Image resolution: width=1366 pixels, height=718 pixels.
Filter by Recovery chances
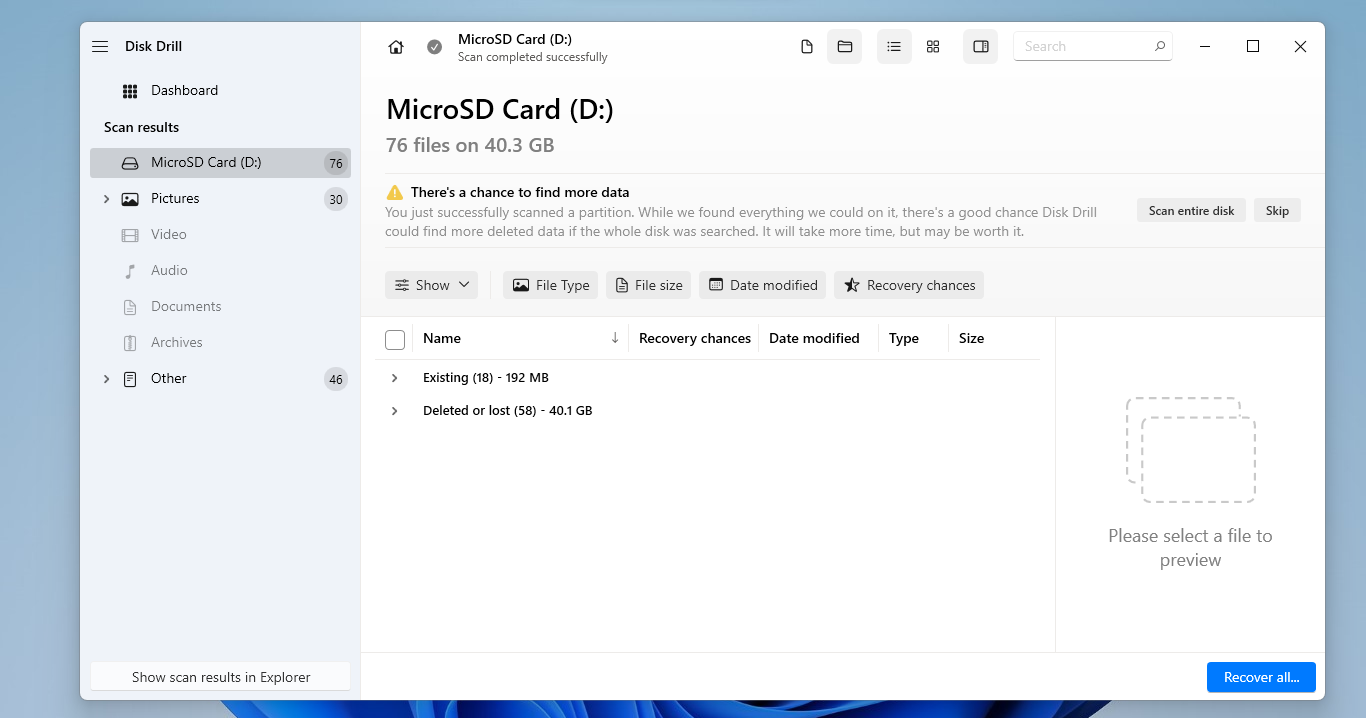pyautogui.click(x=909, y=285)
